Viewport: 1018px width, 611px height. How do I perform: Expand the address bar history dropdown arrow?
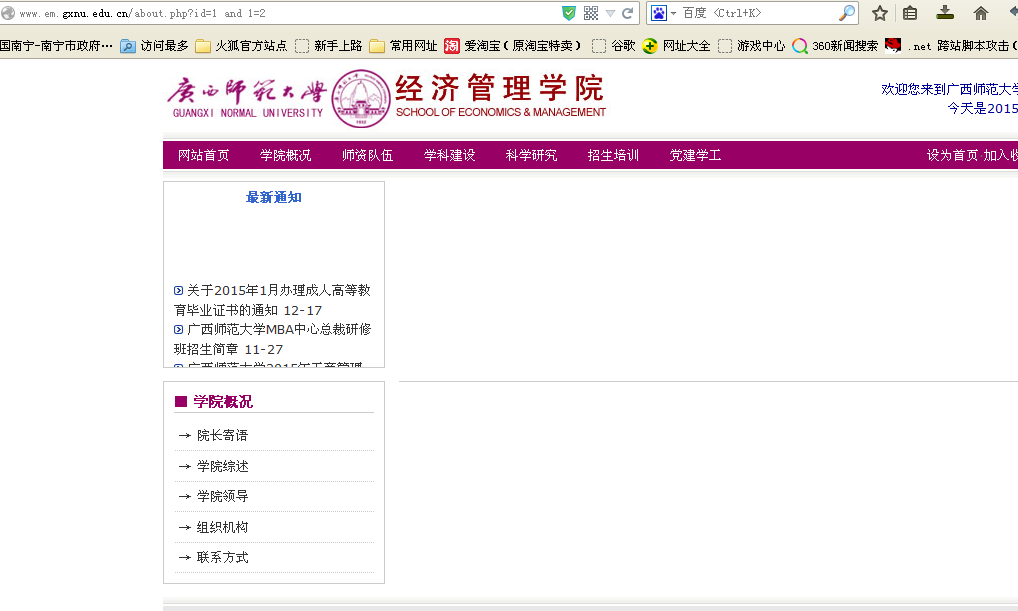point(610,13)
